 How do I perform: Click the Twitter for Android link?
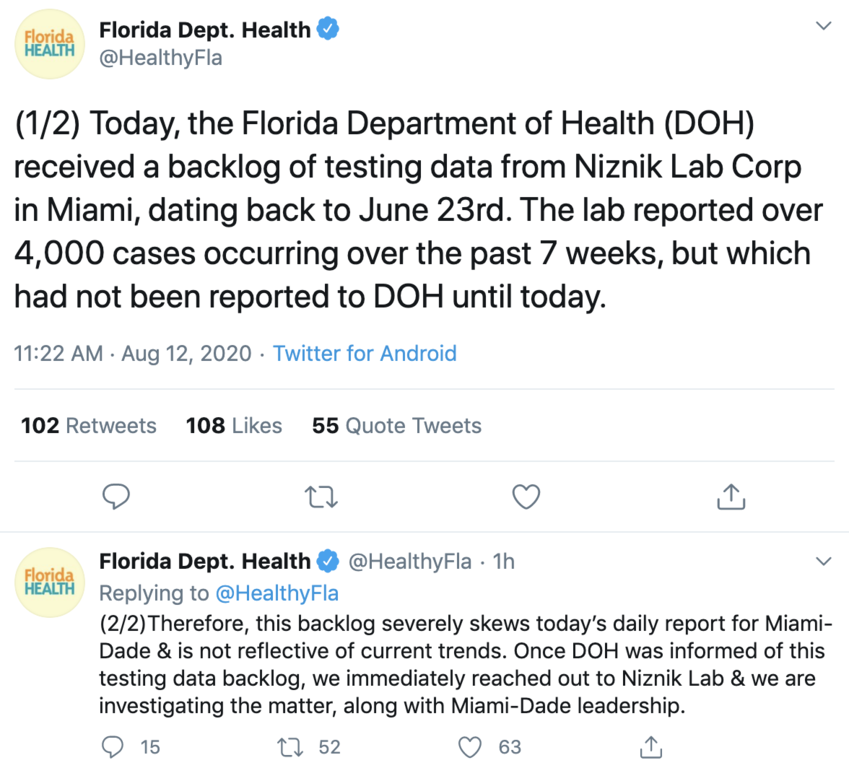pyautogui.click(x=365, y=353)
